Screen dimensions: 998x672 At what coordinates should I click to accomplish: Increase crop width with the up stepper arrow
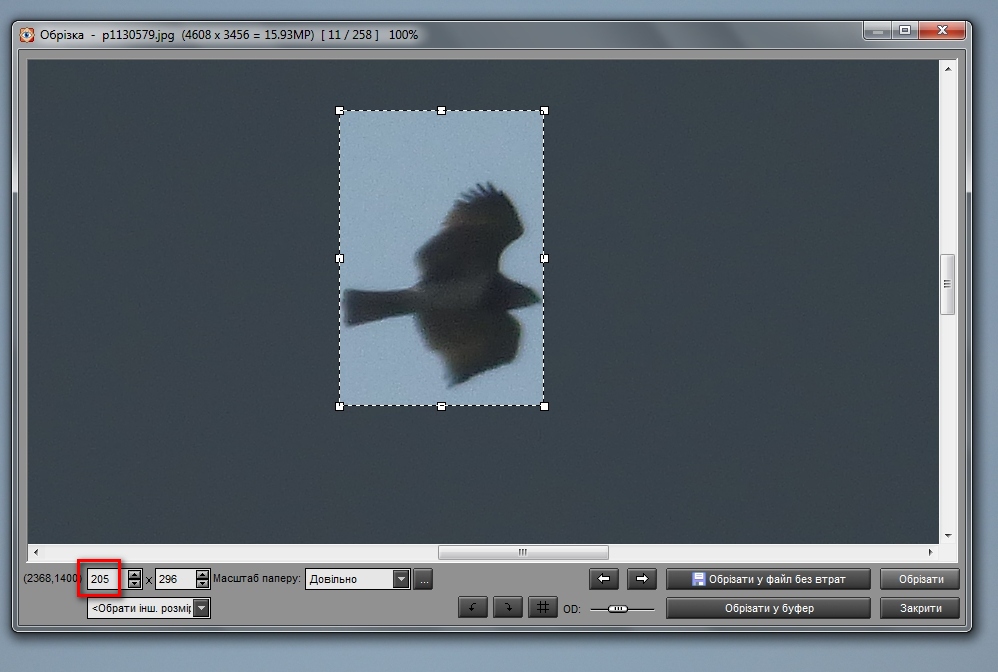click(x=135, y=574)
